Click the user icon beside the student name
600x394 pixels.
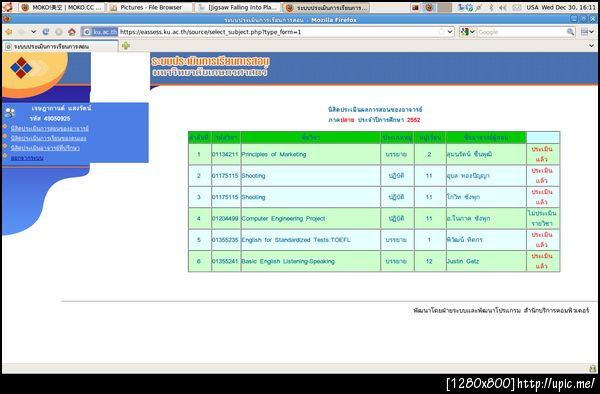pos(10,112)
